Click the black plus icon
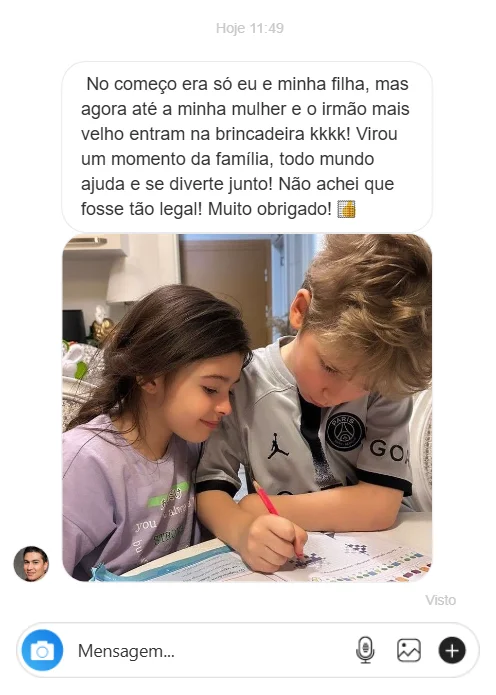Screen dimensions: 496x695 click(452, 650)
